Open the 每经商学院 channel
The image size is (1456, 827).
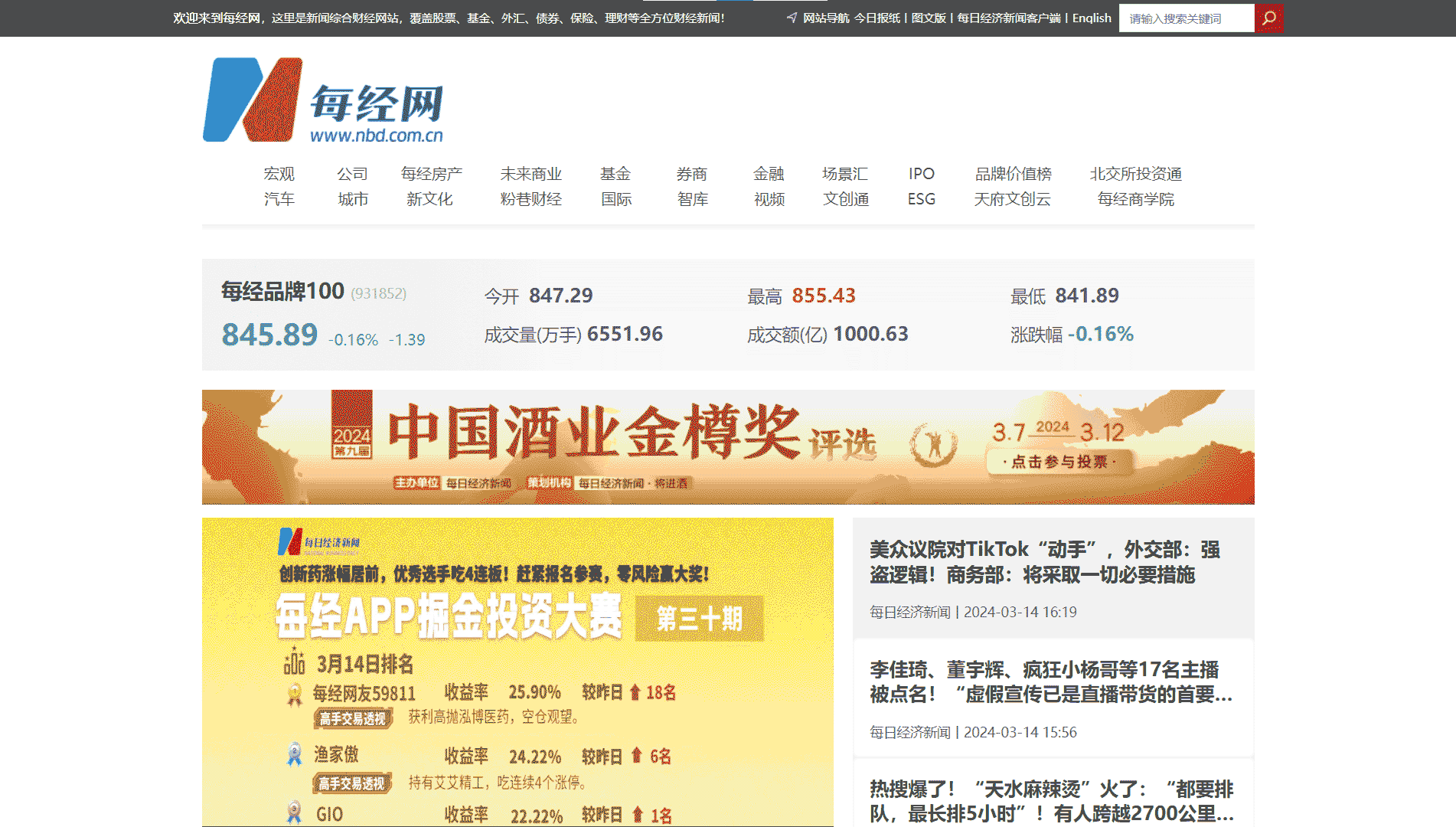tap(1136, 199)
